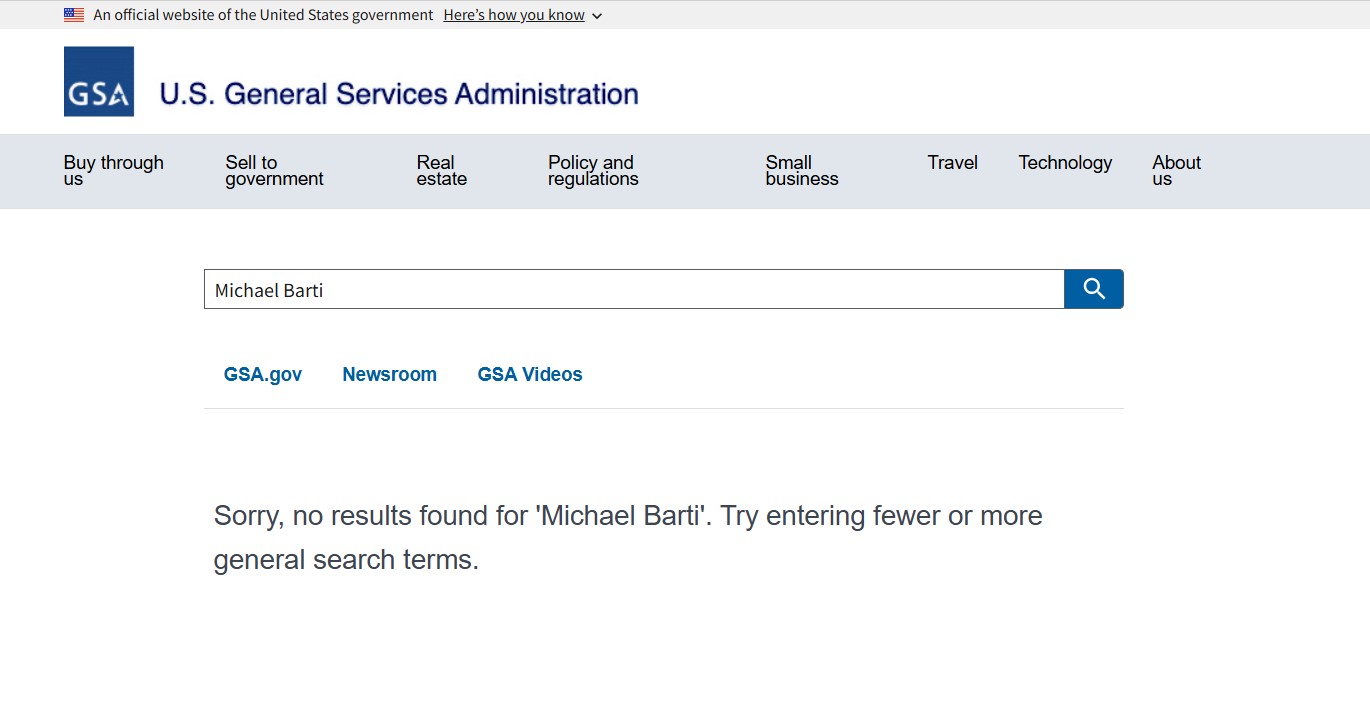This screenshot has height=708, width=1370.
Task: Switch to the GSA.gov results tab
Action: (263, 375)
